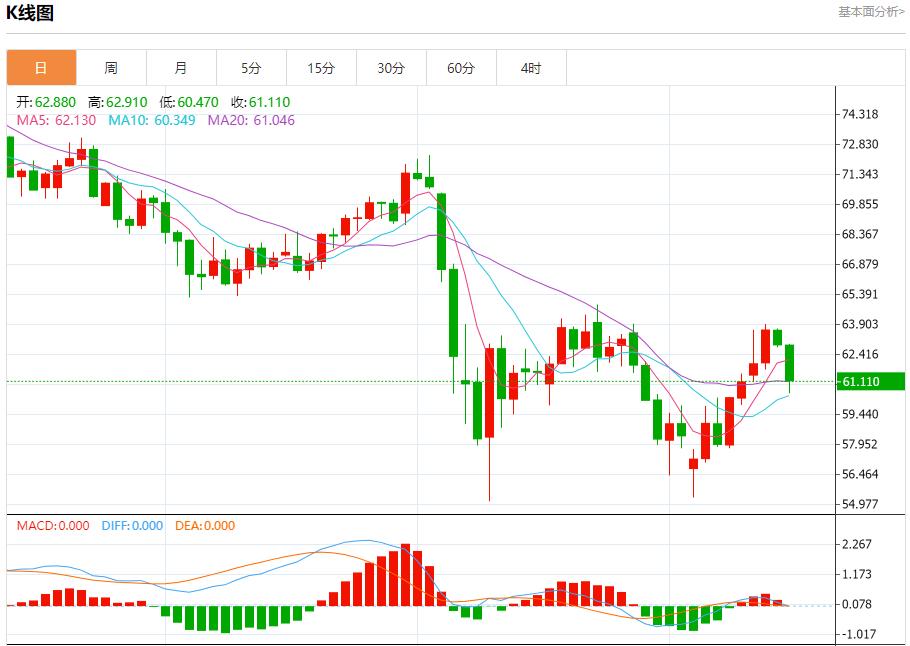Switch to the 60分 chart tab
The image size is (910, 646).
(461, 68)
